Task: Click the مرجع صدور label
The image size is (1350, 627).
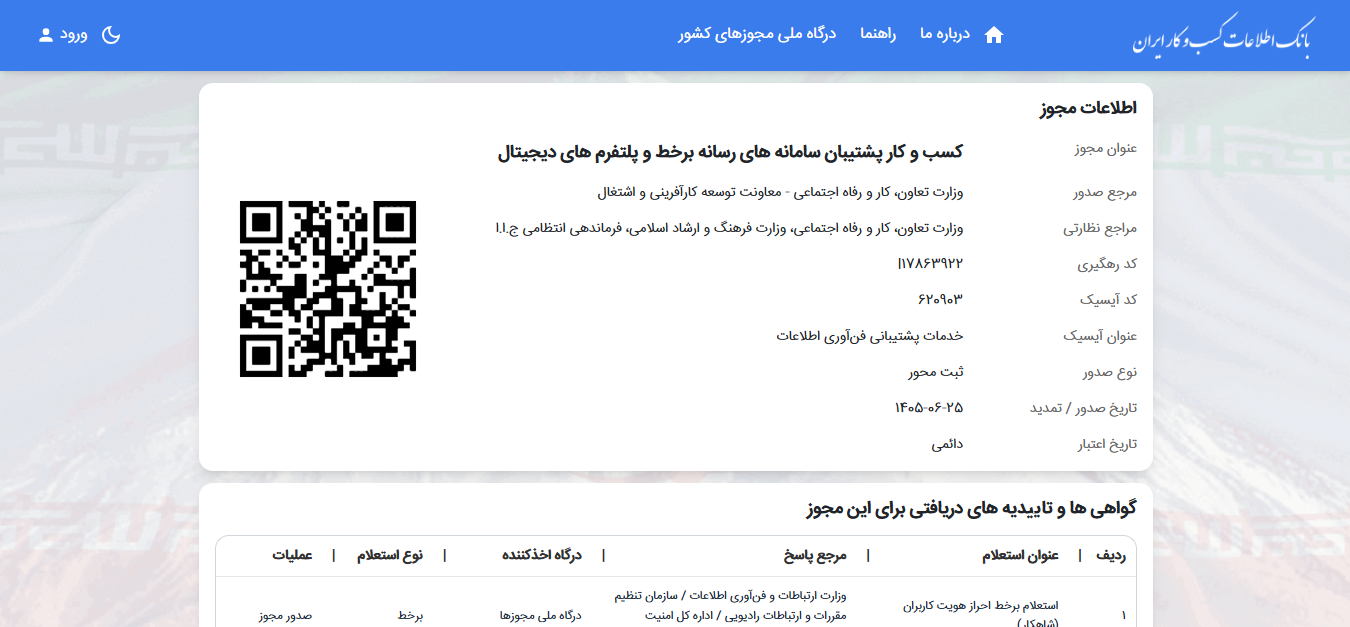Action: (1104, 192)
